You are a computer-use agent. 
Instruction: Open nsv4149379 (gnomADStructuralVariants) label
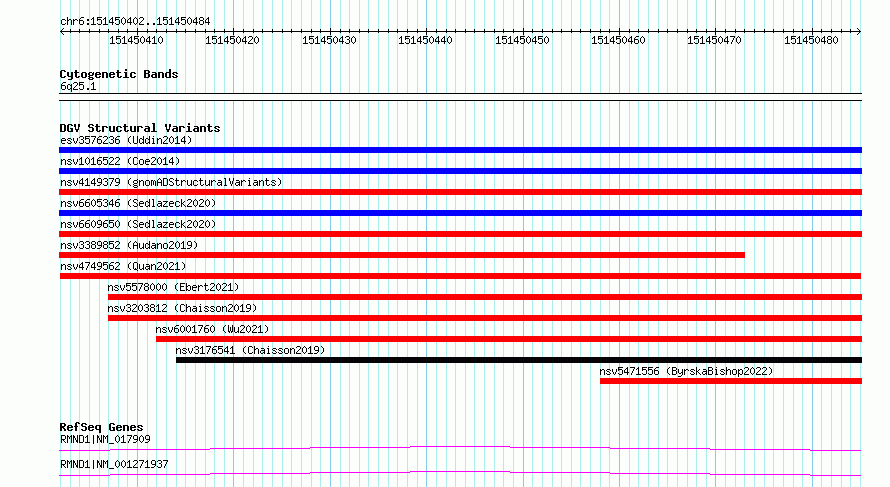click(x=171, y=182)
